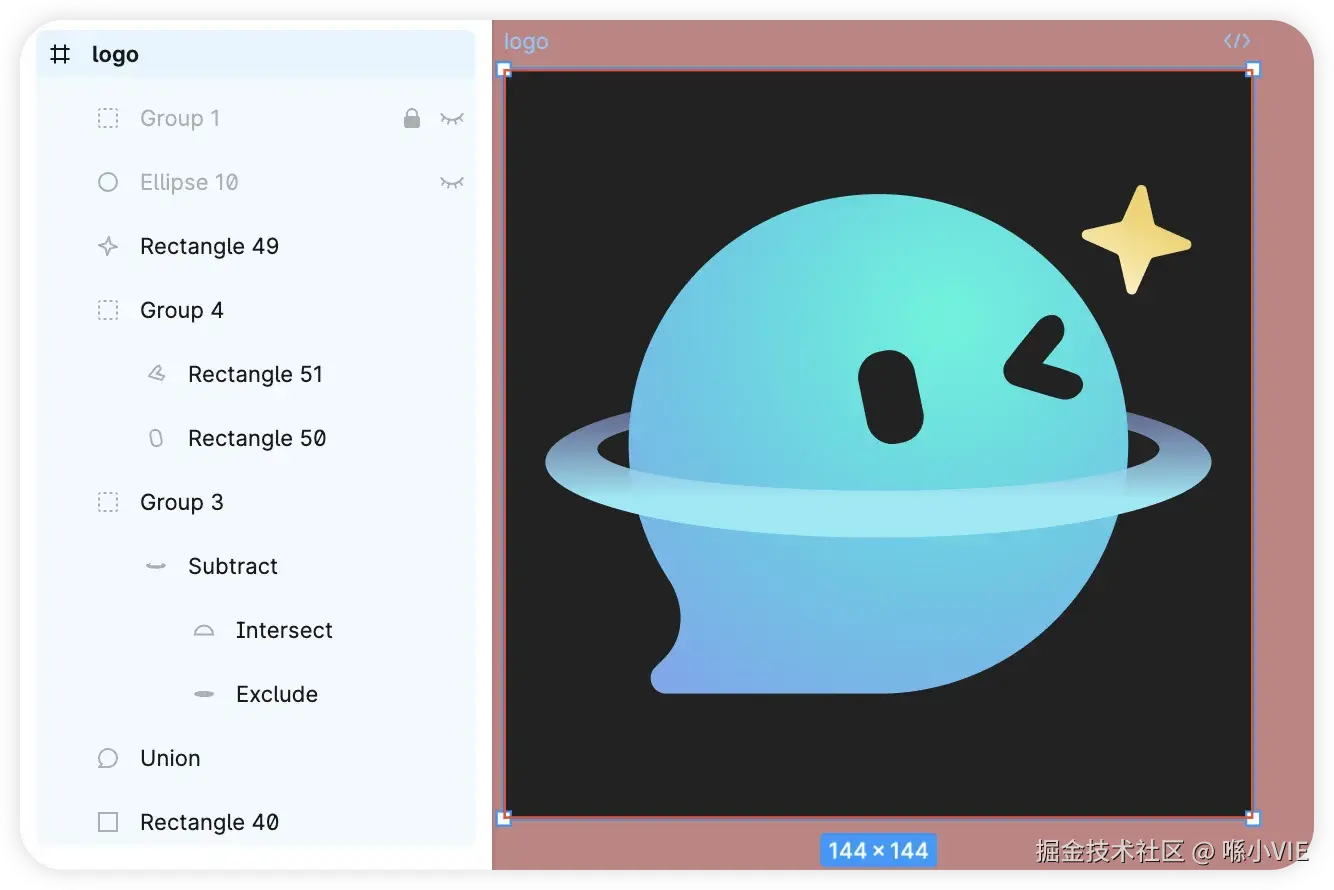The width and height of the screenshot is (1334, 890).
Task: Click the Union speech bubble icon
Action: [108, 758]
